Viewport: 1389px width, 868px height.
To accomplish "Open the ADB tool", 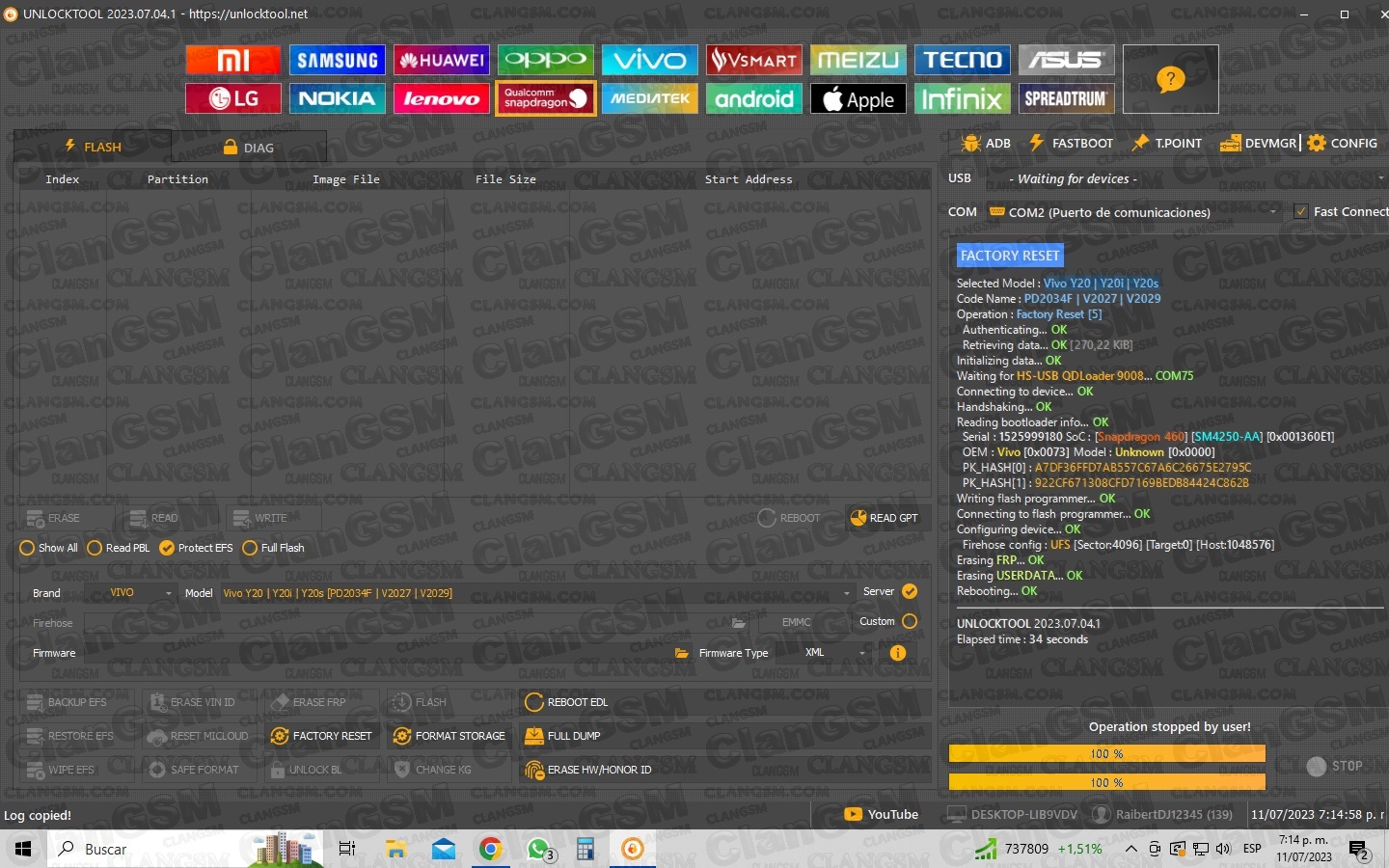I will (x=986, y=143).
